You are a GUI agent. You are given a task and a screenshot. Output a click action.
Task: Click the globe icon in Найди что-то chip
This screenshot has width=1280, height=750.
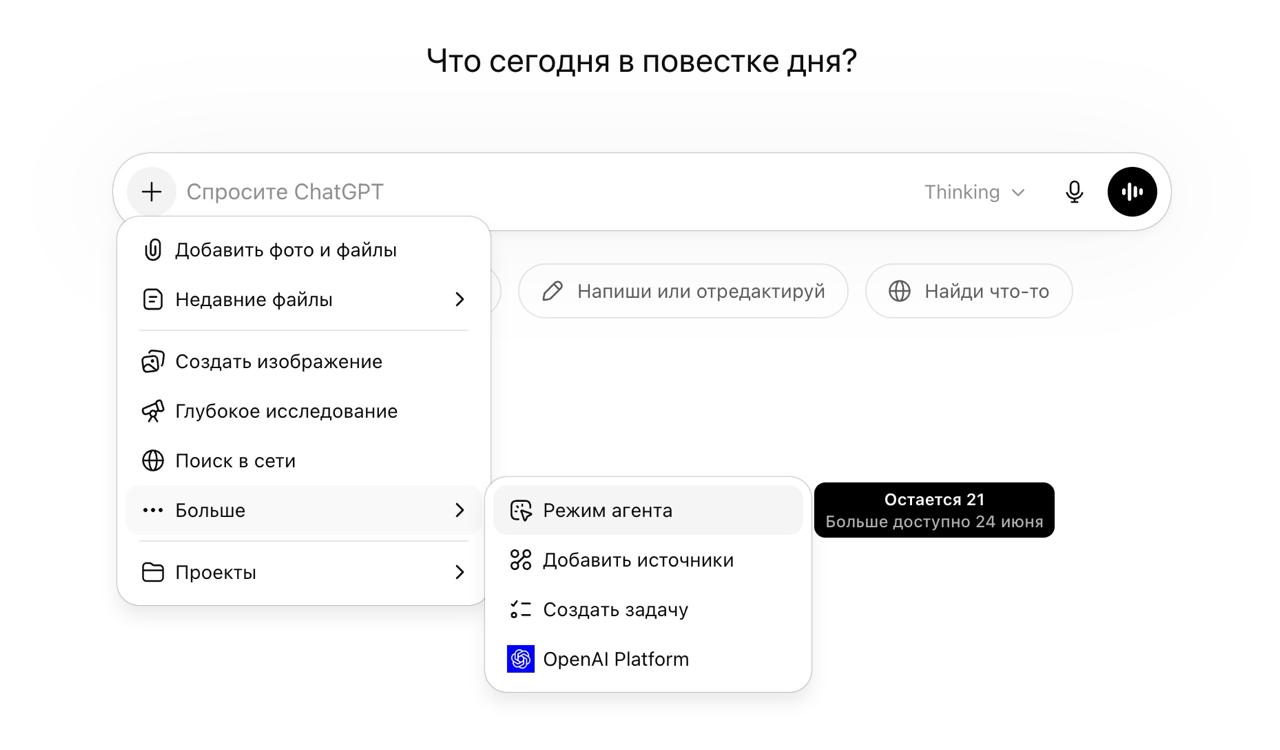(x=900, y=291)
